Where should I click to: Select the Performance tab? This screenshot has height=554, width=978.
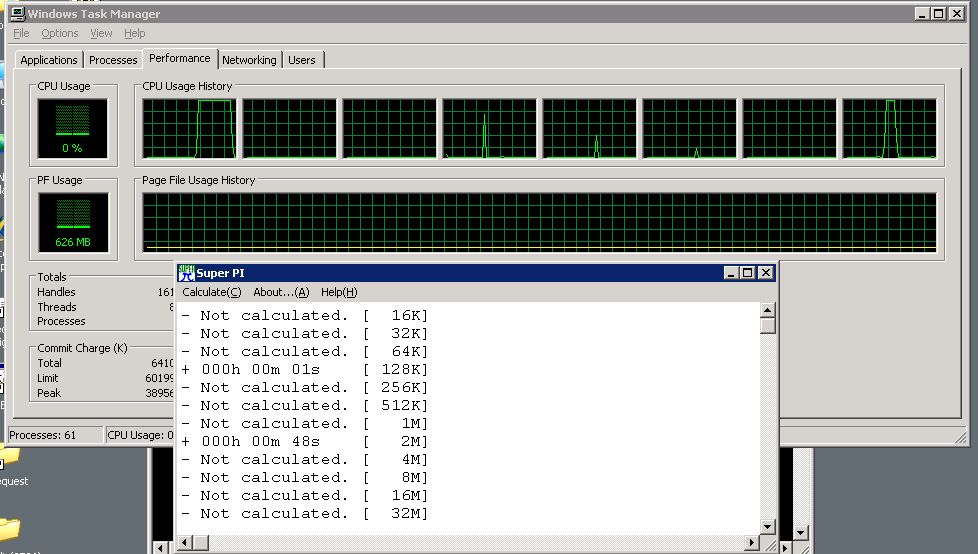tap(180, 58)
